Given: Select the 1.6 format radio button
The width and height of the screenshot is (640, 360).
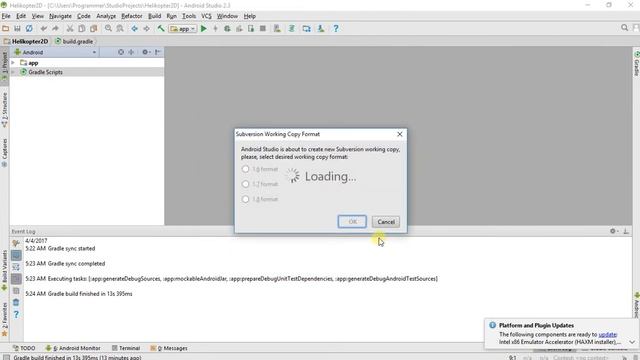Looking at the screenshot, I should pyautogui.click(x=245, y=169).
